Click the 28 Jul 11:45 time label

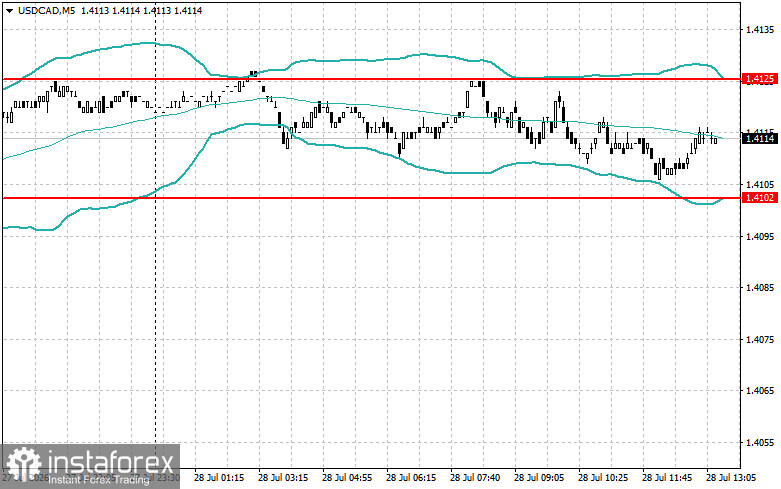(x=667, y=478)
